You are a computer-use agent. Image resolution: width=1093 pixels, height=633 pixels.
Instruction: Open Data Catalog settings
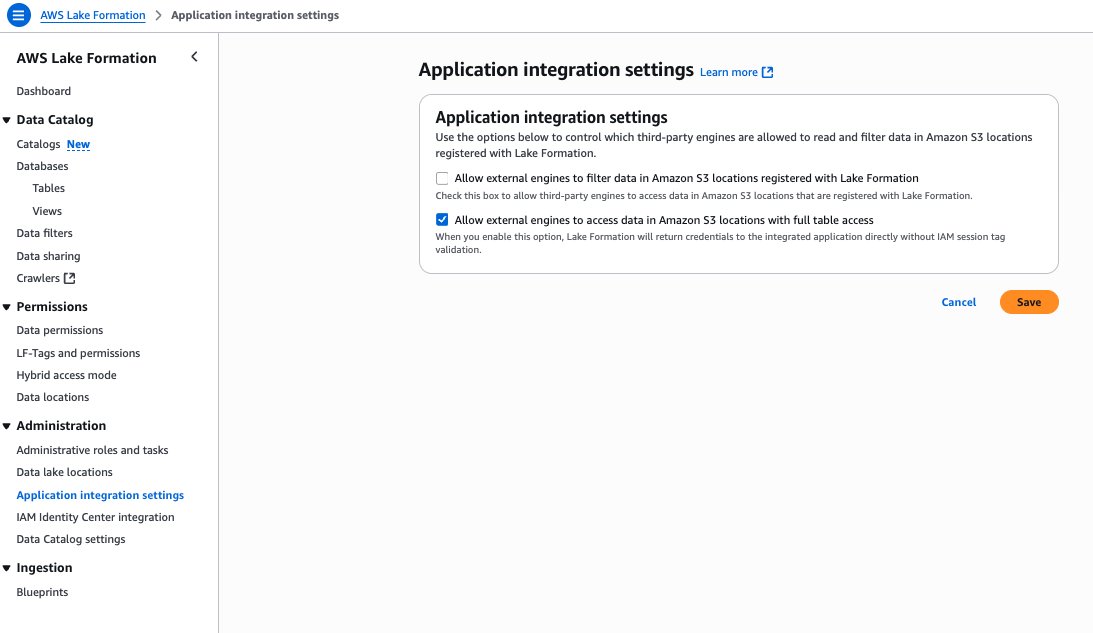71,539
